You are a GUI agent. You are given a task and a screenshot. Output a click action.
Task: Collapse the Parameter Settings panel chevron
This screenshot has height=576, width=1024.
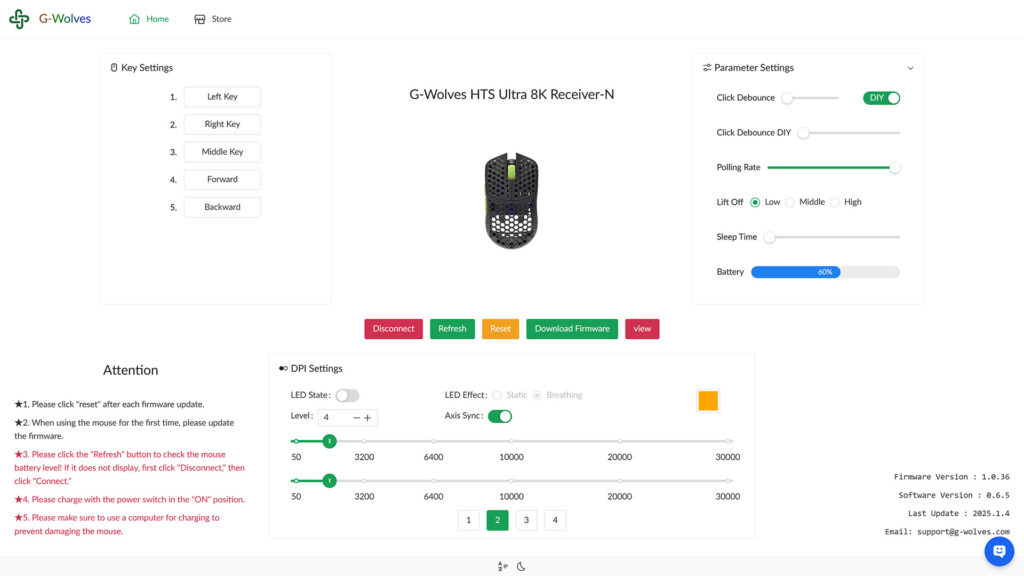910,68
